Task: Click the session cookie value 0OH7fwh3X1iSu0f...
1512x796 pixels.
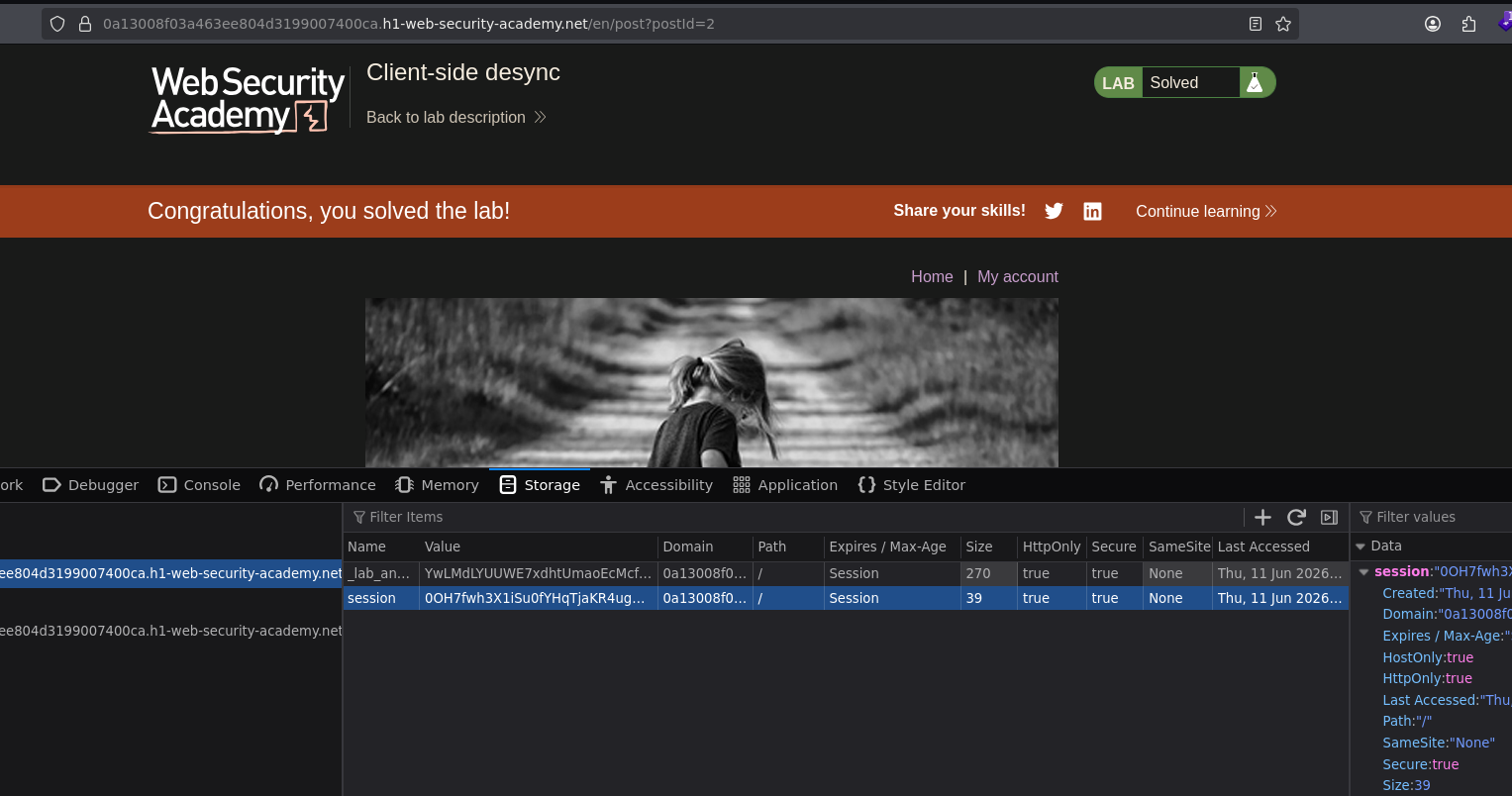Action: [539, 598]
